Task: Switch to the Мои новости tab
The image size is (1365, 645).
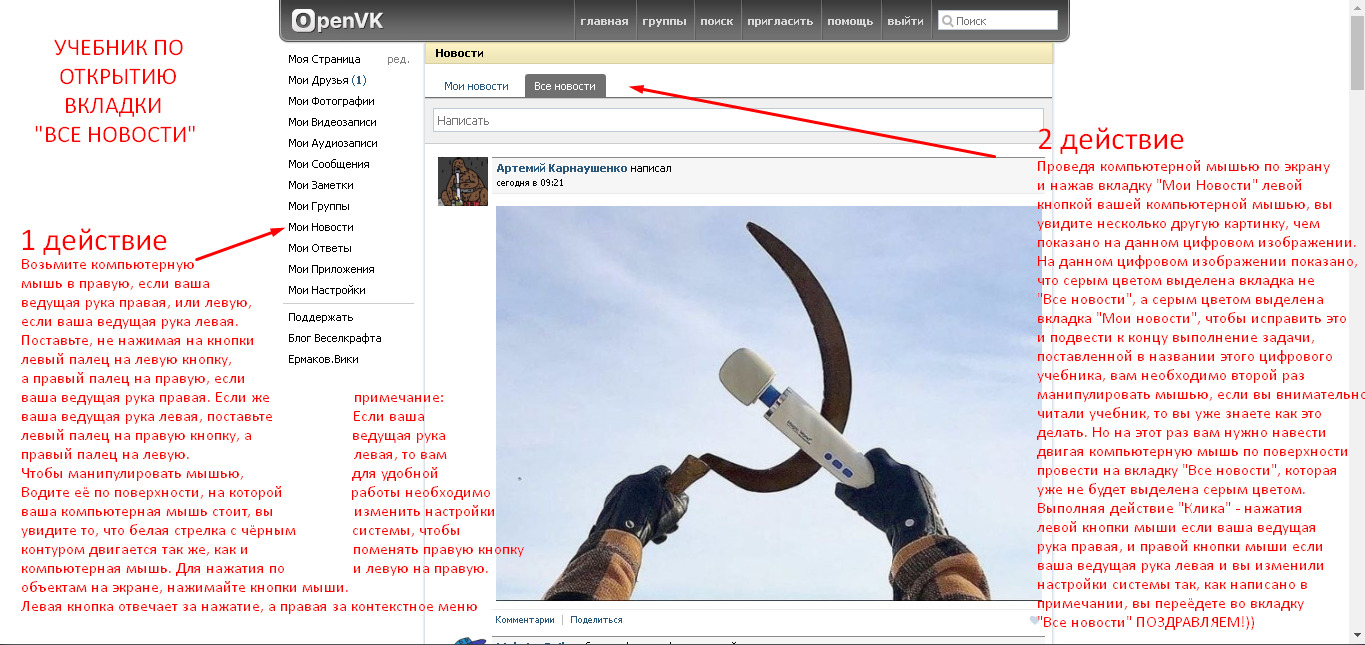Action: (x=476, y=86)
